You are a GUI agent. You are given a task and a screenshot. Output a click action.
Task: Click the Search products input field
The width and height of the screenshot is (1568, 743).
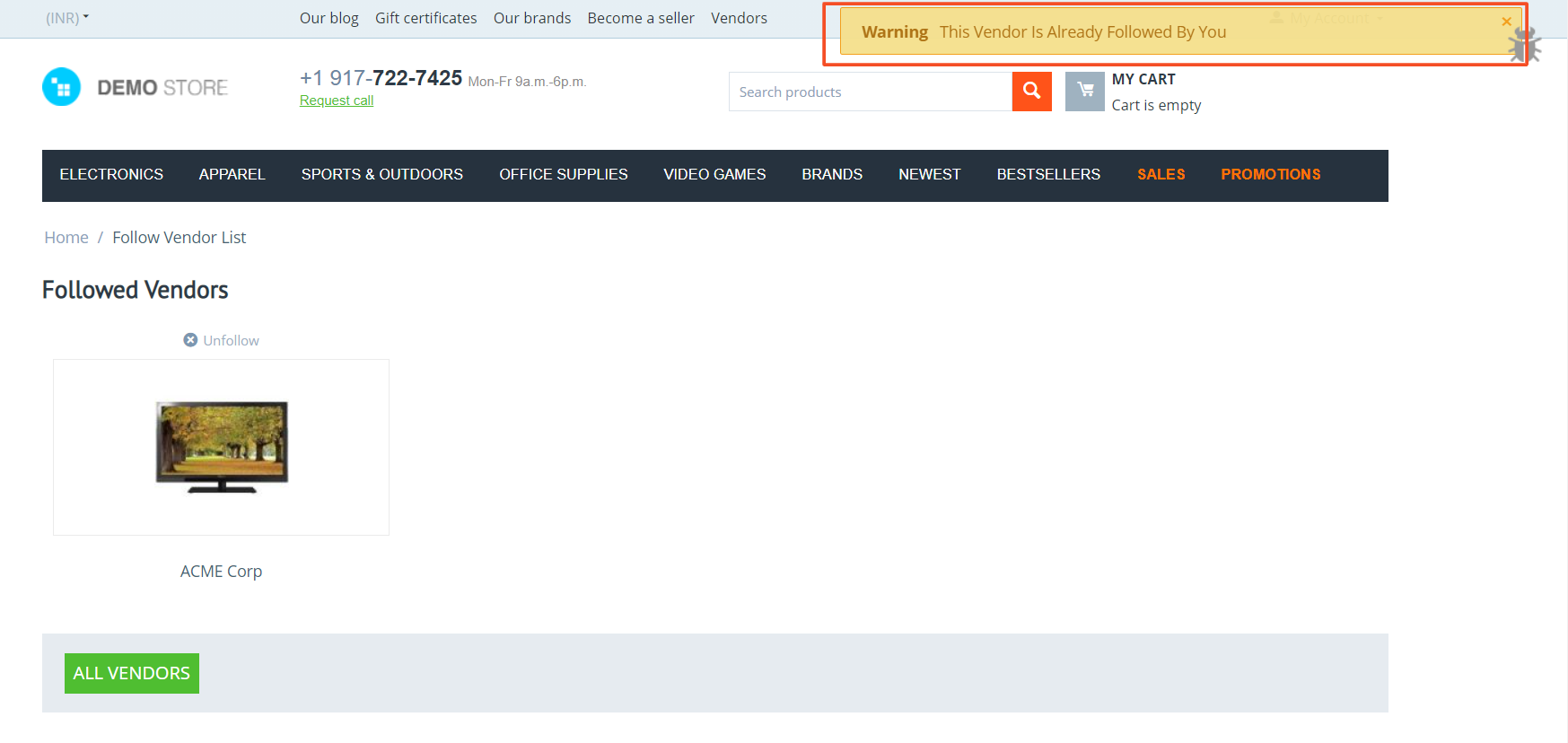tap(871, 92)
